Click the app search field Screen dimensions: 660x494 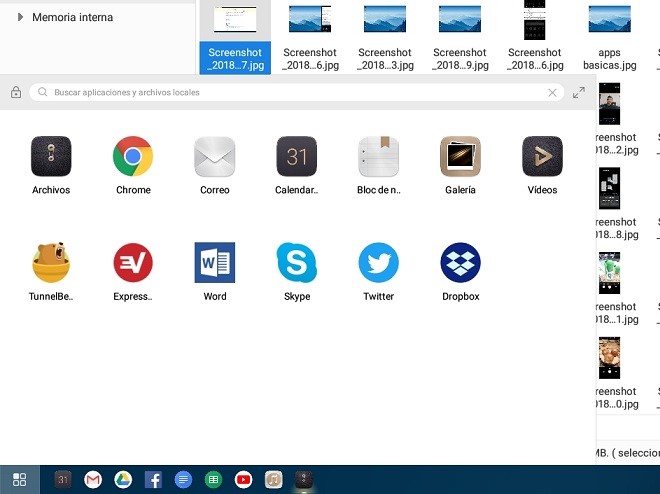click(x=297, y=92)
